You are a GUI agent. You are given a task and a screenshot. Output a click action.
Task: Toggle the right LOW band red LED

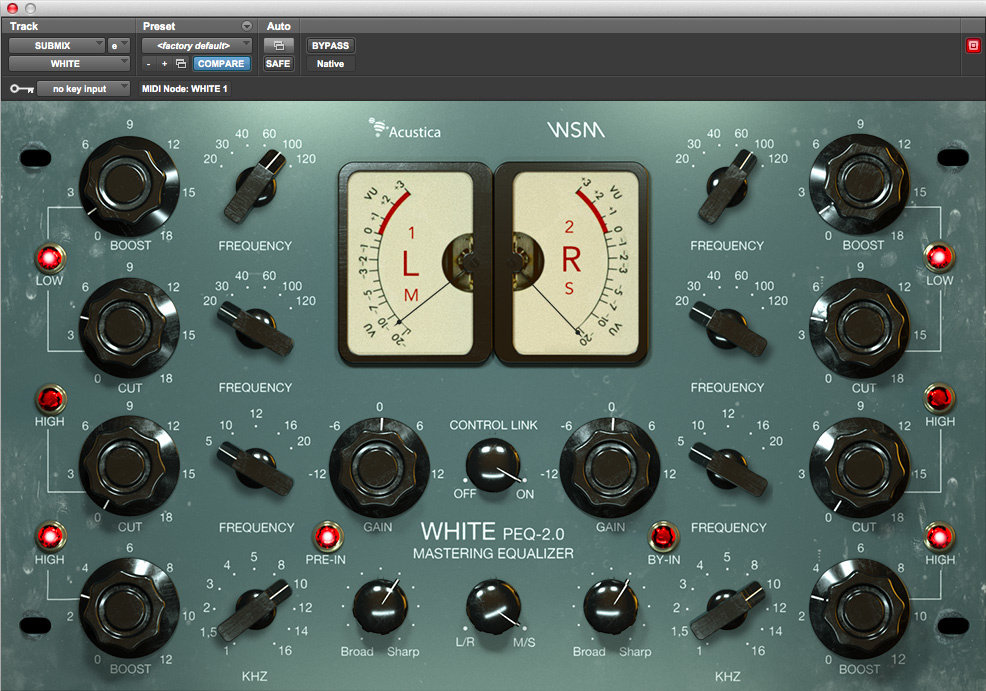click(939, 257)
